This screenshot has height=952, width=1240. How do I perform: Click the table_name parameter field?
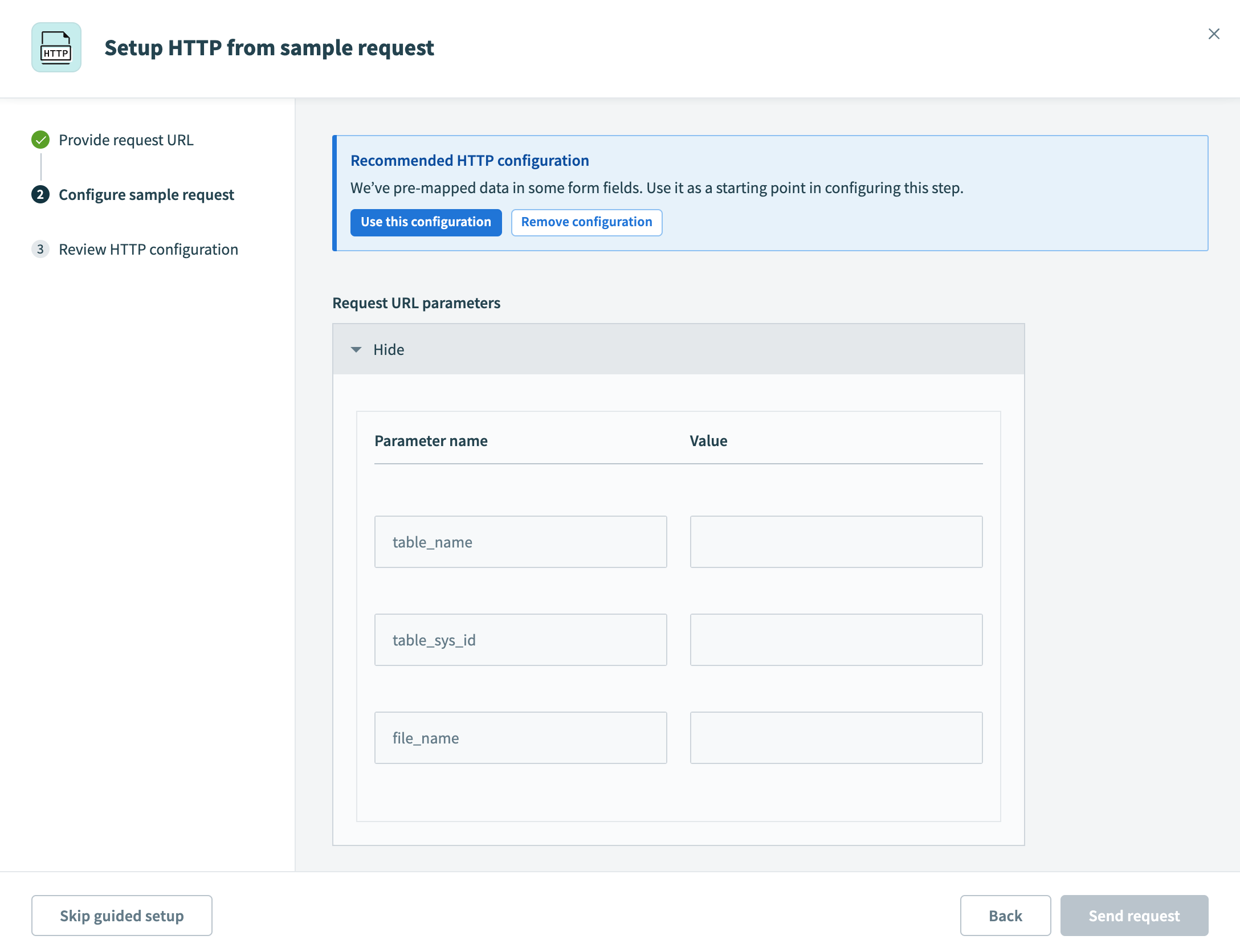tap(520, 541)
